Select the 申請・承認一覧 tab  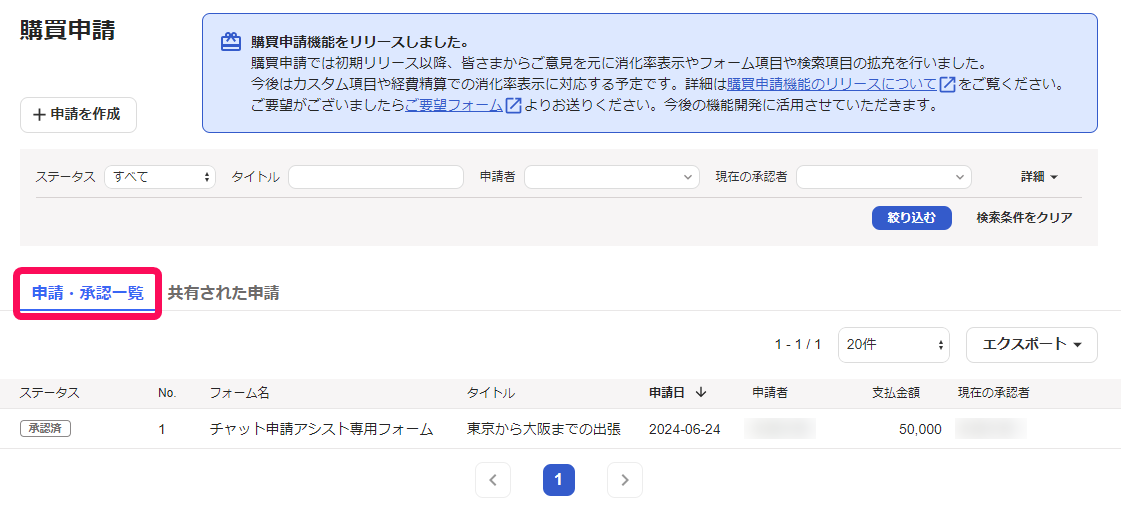[x=88, y=293]
